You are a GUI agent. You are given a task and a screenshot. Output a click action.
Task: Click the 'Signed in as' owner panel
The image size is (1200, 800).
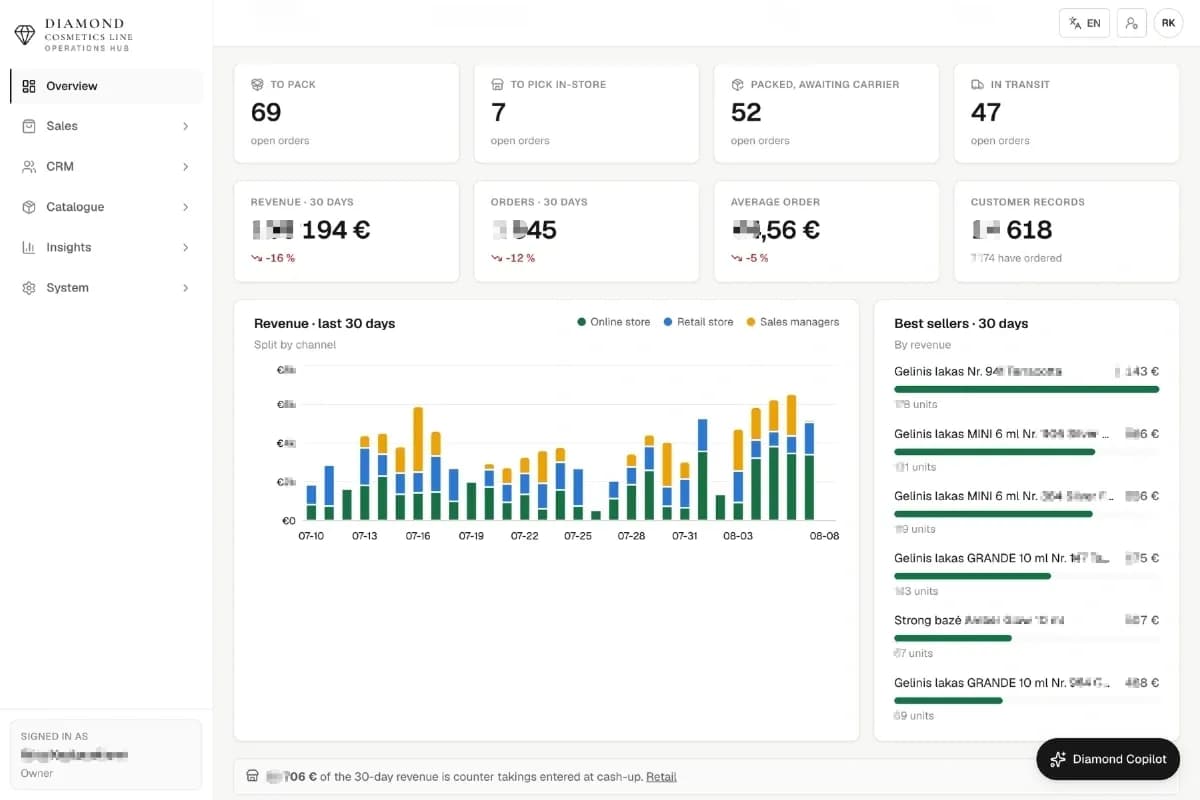point(106,755)
